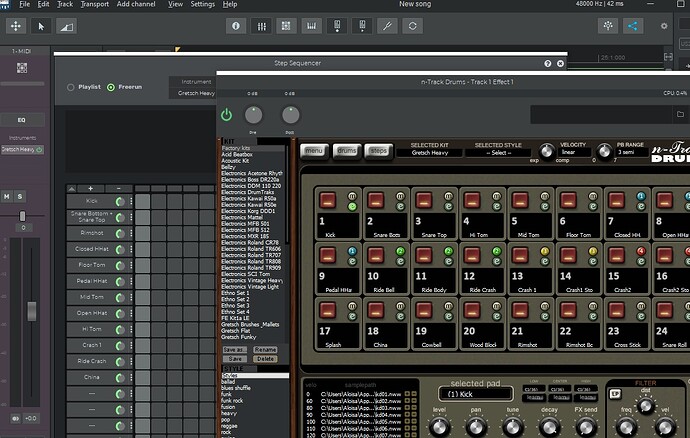Image resolution: width=690 pixels, height=438 pixels.
Task: Open the Transport menu
Action: tap(95, 4)
